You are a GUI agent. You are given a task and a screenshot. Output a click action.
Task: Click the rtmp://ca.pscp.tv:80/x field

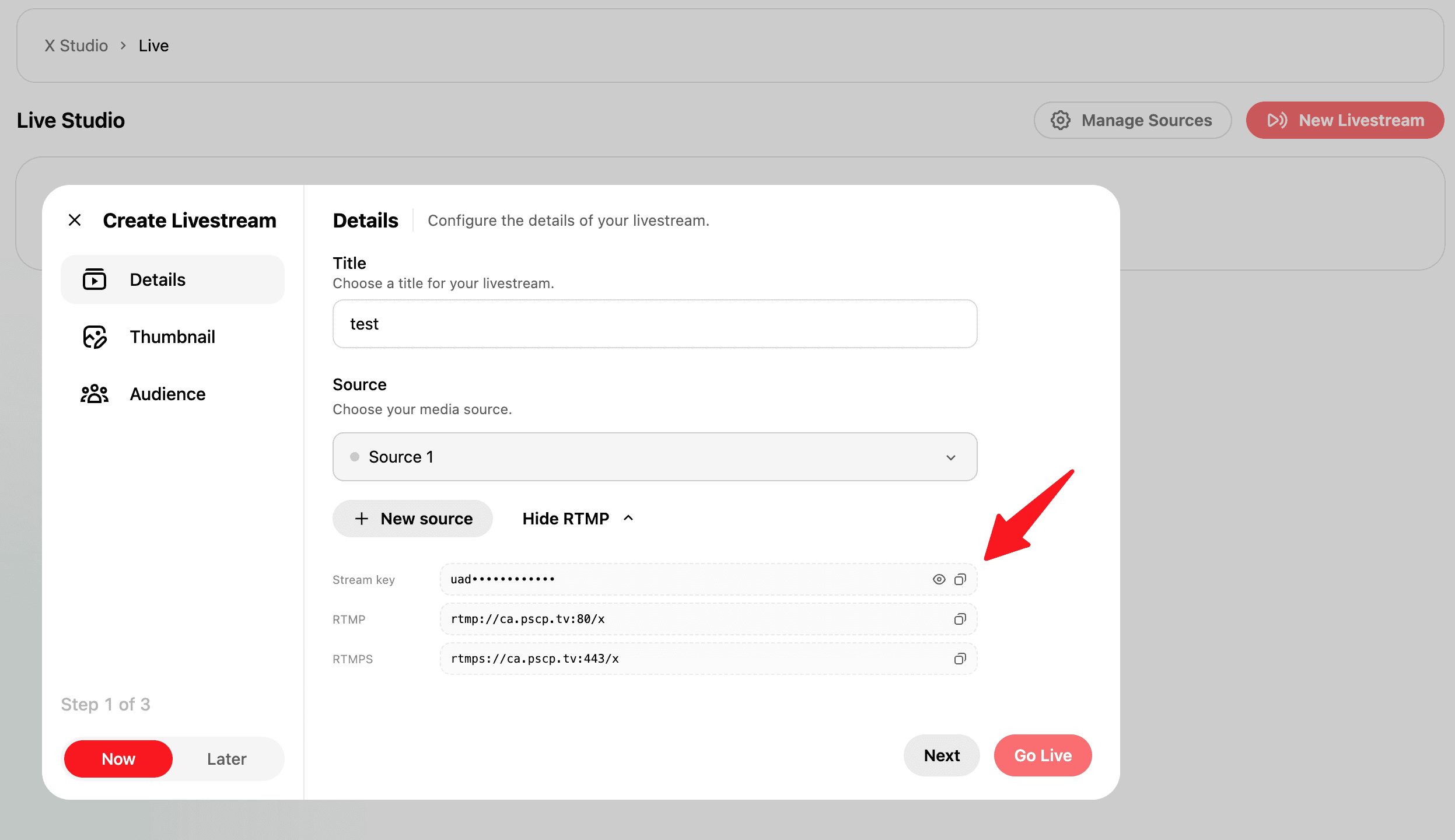tap(708, 619)
